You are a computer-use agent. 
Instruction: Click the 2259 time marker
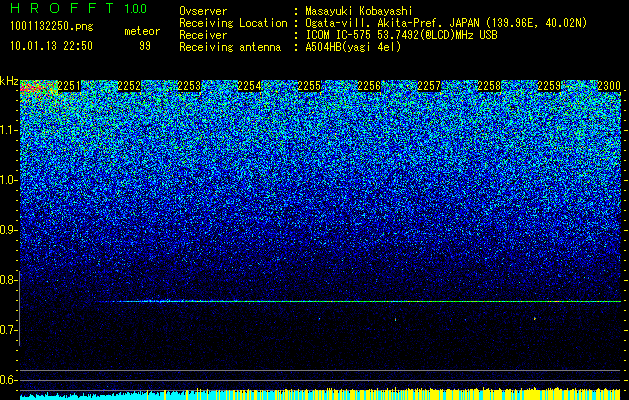click(x=549, y=86)
